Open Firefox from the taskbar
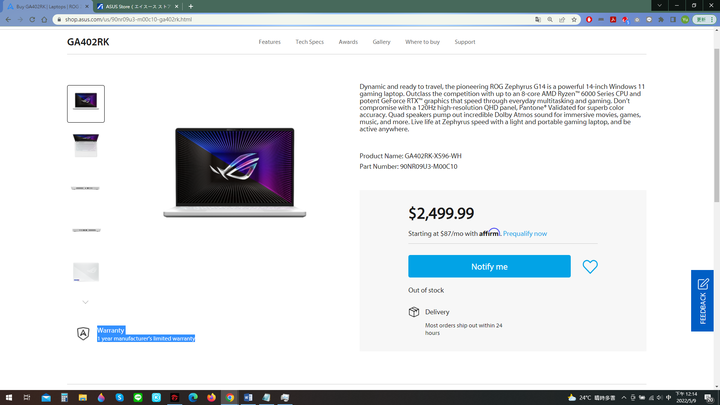 point(211,398)
